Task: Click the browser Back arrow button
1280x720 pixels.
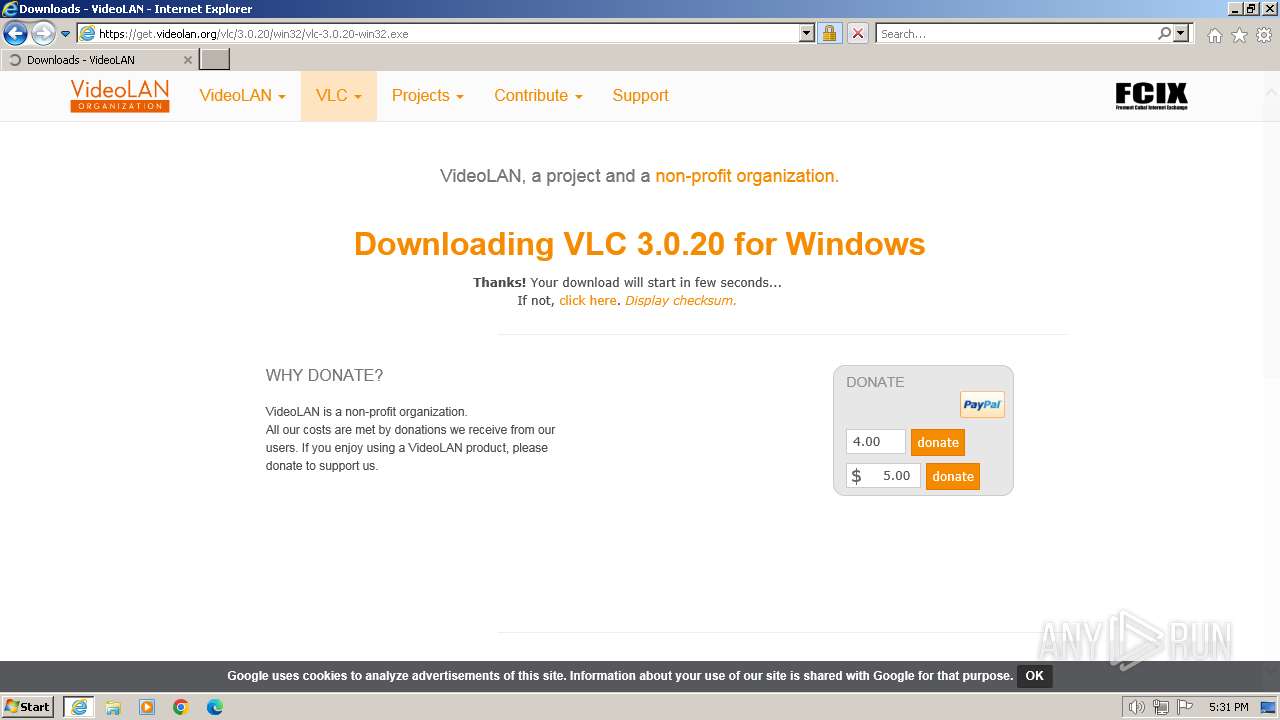Action: [x=15, y=34]
